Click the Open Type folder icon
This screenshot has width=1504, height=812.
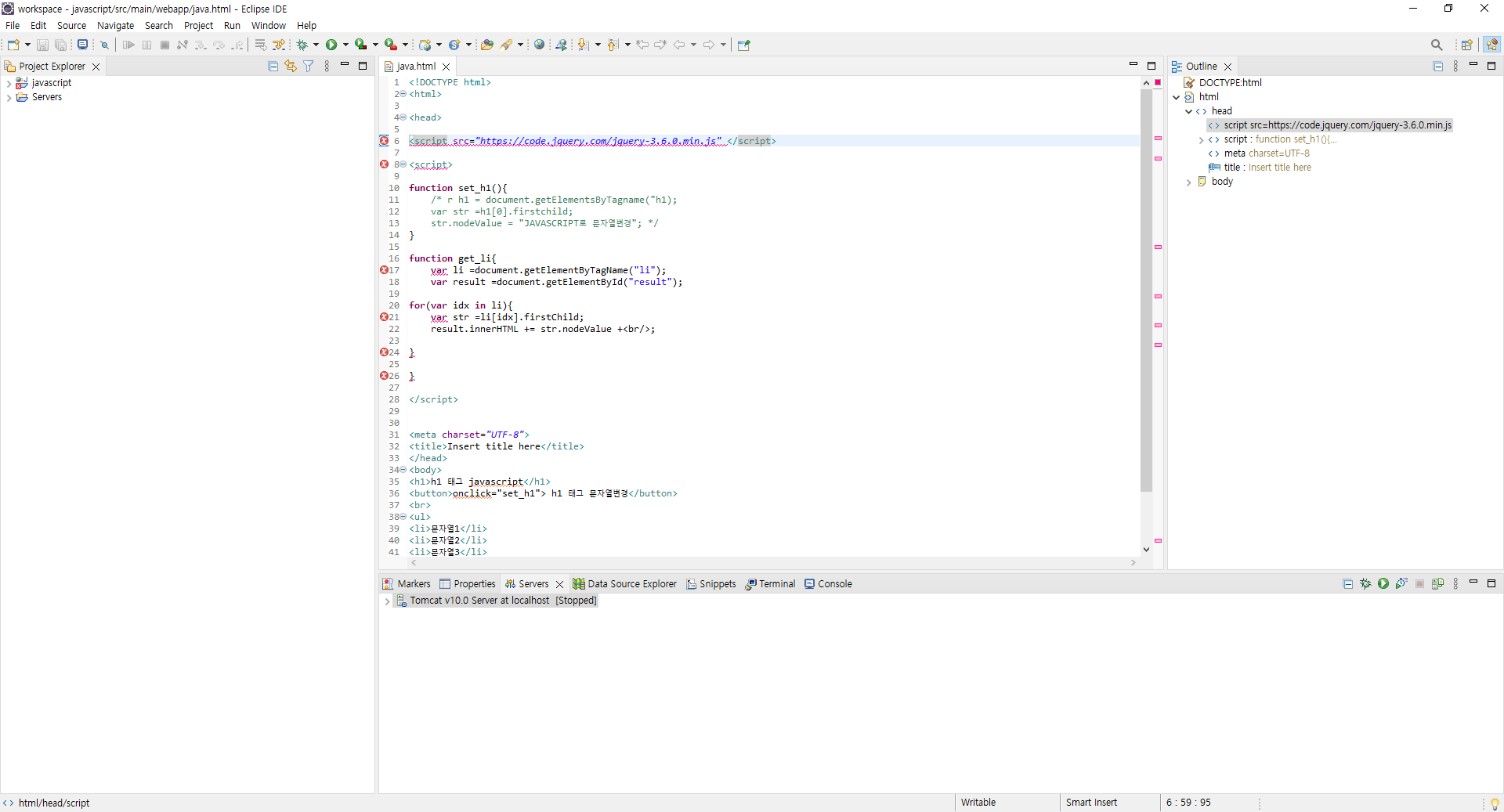486,45
